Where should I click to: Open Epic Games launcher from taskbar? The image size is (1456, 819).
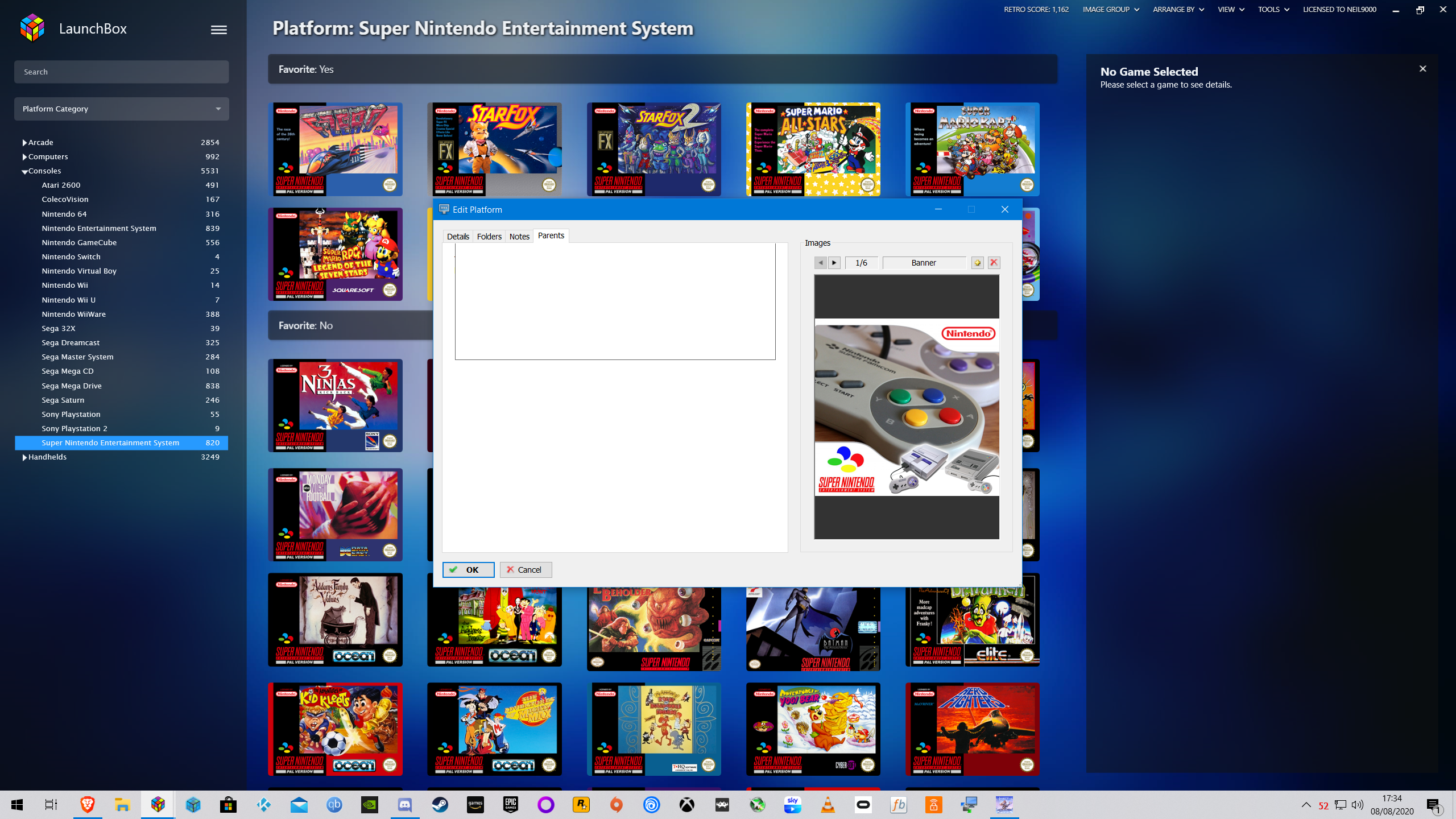point(510,805)
